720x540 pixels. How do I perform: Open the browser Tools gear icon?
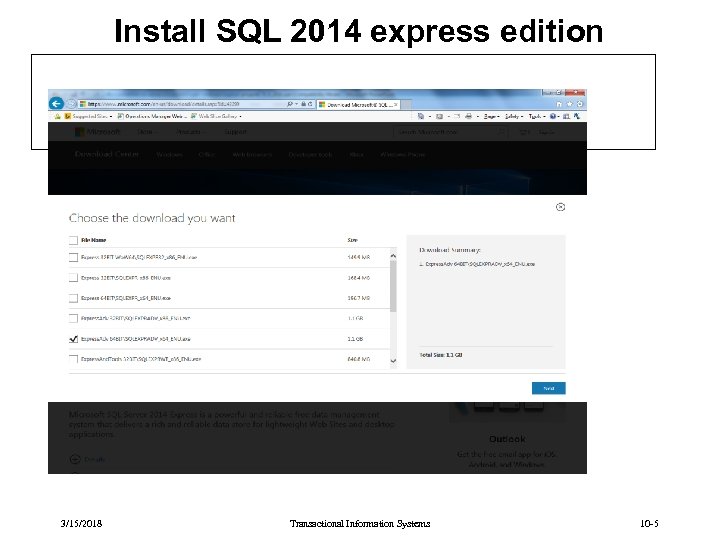pyautogui.click(x=579, y=104)
